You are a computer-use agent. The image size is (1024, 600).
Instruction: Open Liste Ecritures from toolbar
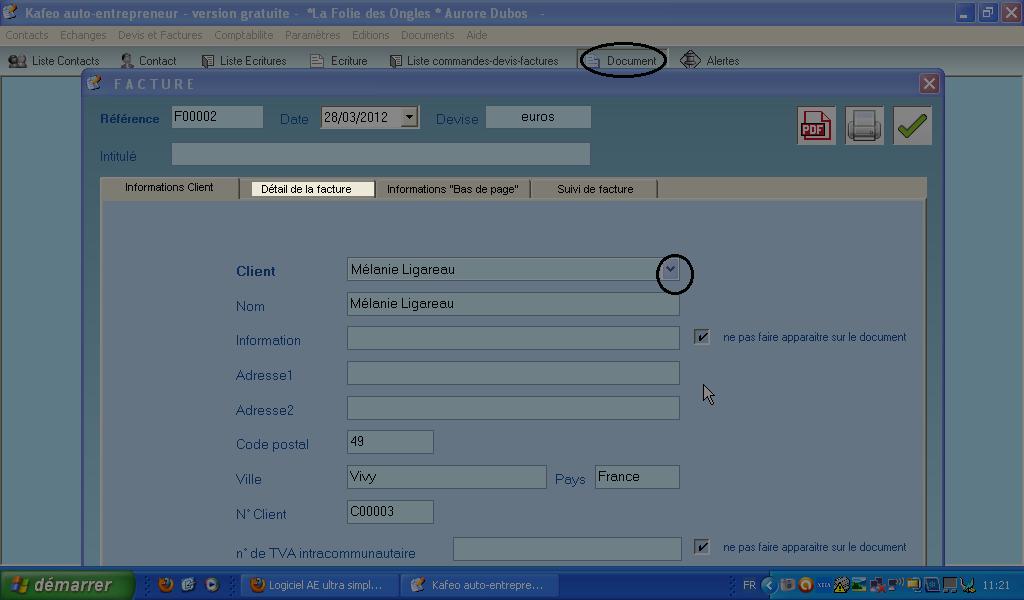[x=244, y=61]
